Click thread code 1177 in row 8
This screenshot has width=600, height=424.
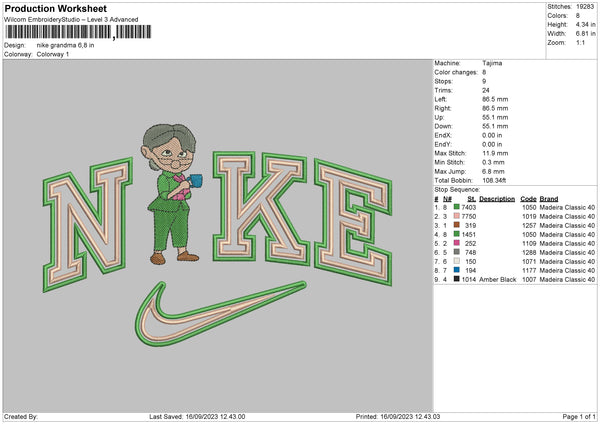529,270
